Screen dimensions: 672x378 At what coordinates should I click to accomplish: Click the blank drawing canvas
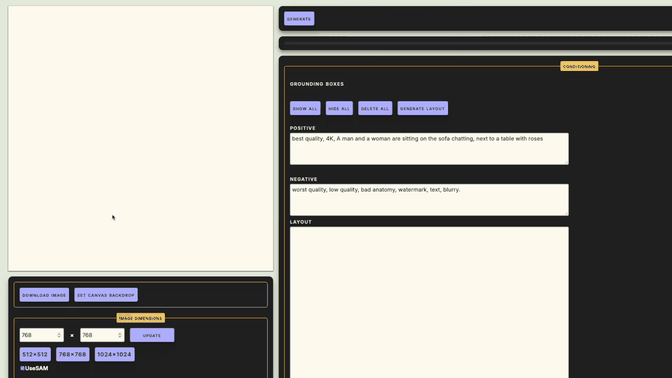[x=141, y=138]
